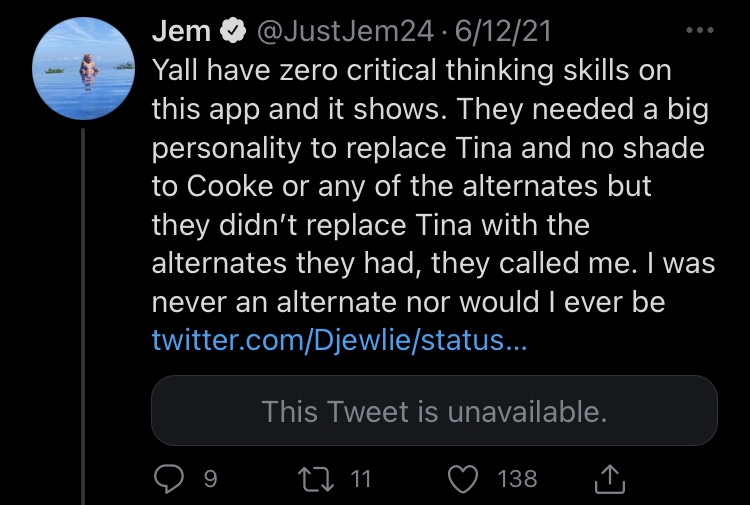Screen dimensions: 750x505
Task: Tap the 'This Tweet is unavailable' text
Action: (434, 411)
